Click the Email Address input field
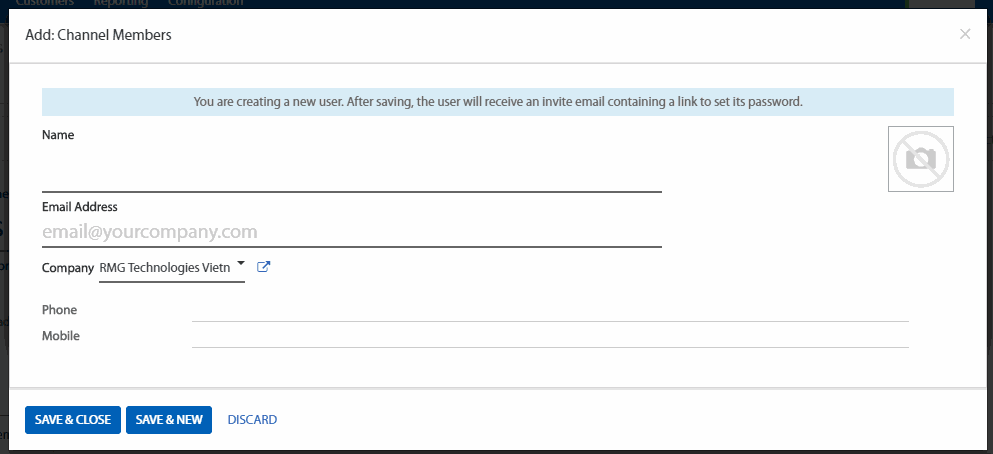 click(351, 232)
